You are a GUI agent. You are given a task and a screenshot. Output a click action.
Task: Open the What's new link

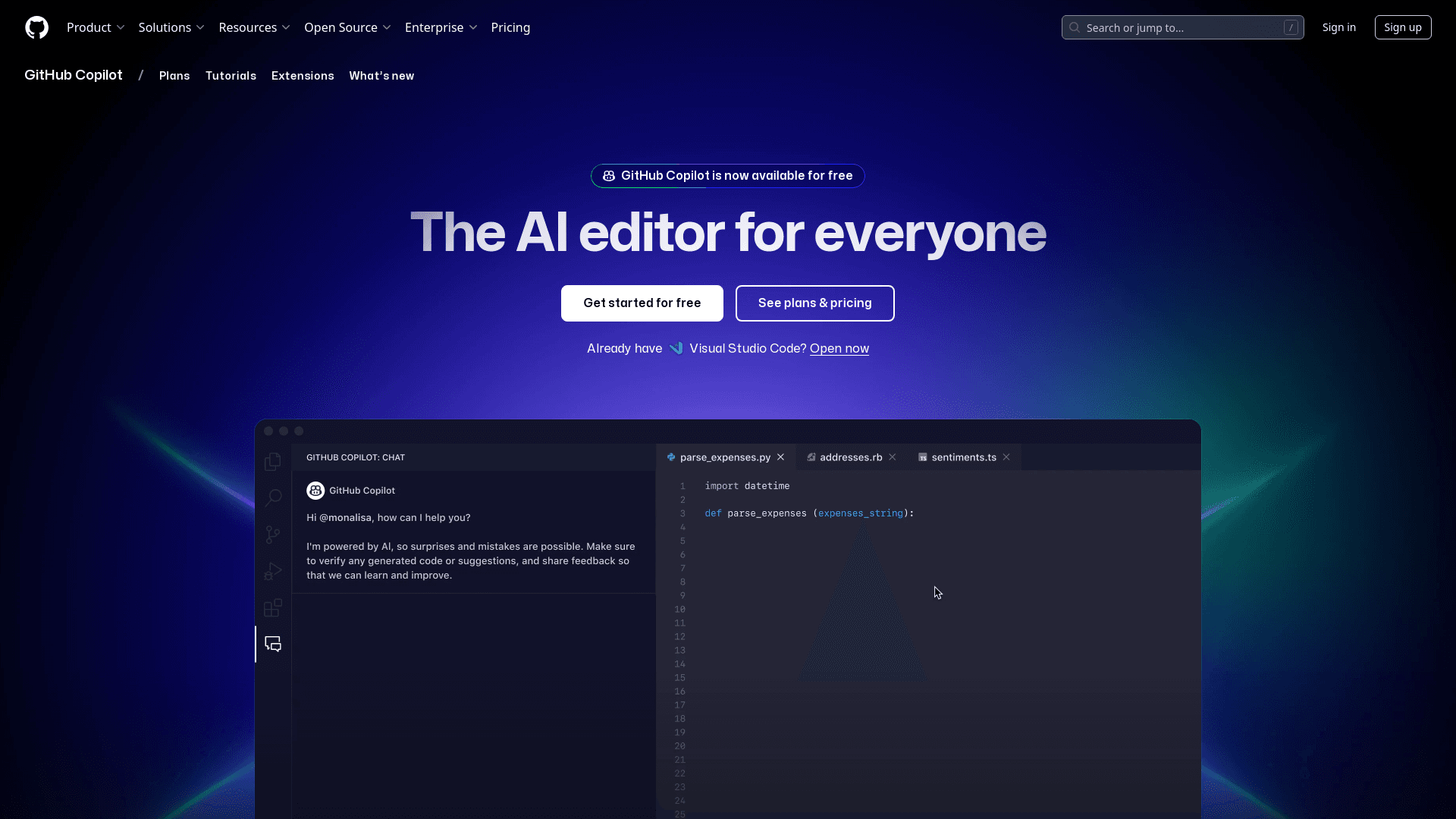coord(381,76)
